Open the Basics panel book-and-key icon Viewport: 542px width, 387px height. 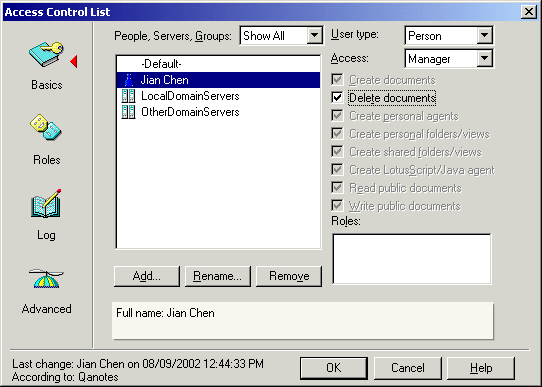click(46, 54)
